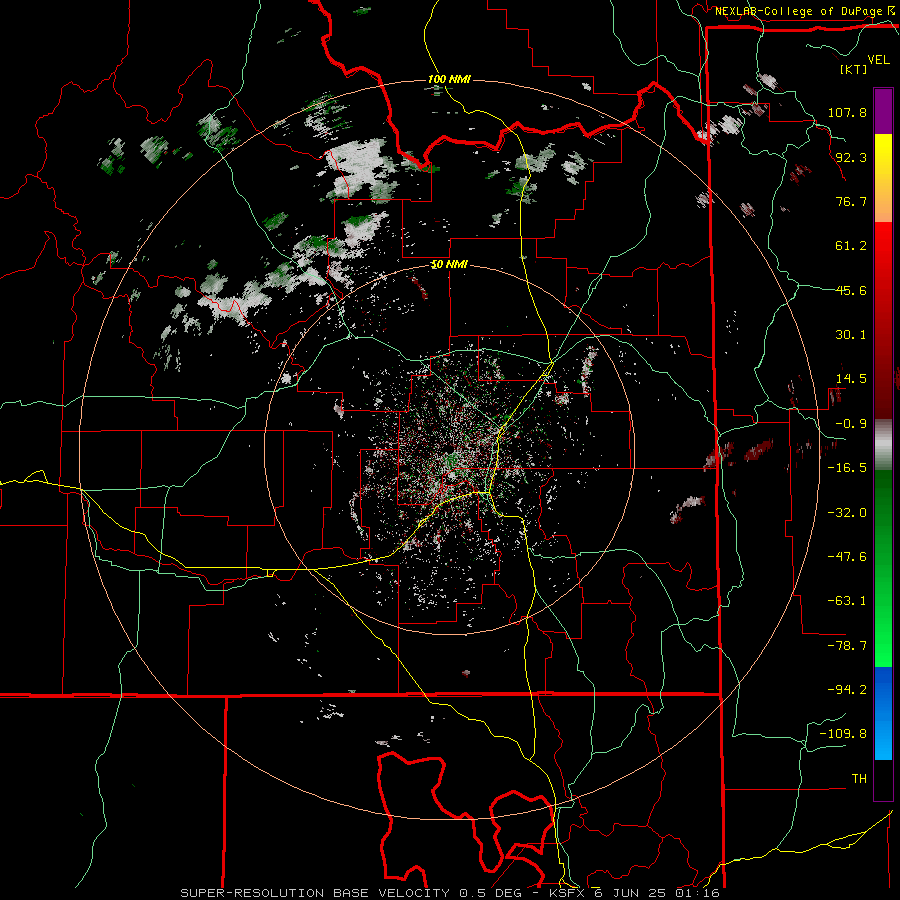Screen dimensions: 900x900
Task: Click the '50 NMI' range ring label
Action: 449,265
